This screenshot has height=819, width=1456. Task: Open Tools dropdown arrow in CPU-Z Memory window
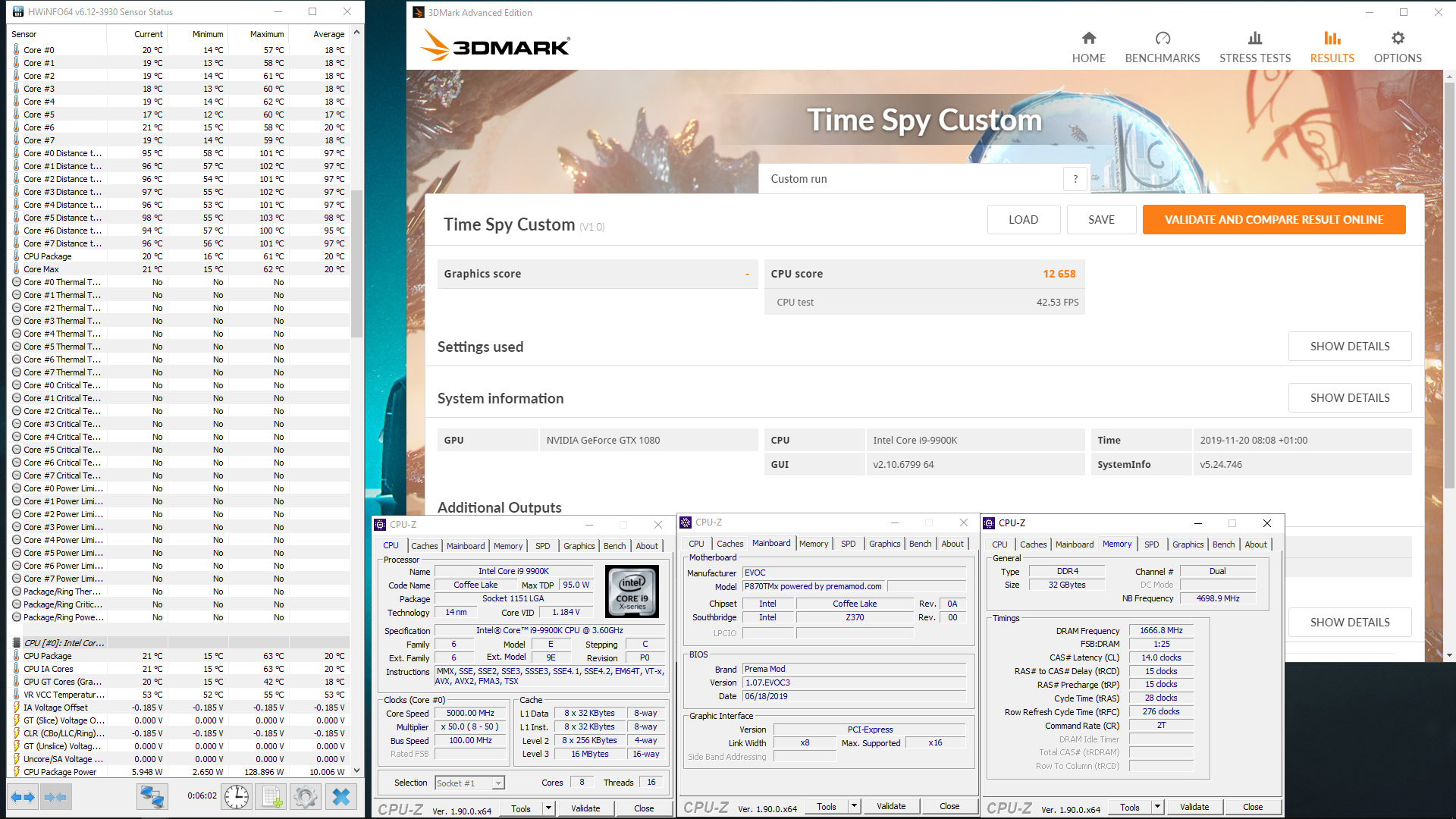click(x=1157, y=807)
